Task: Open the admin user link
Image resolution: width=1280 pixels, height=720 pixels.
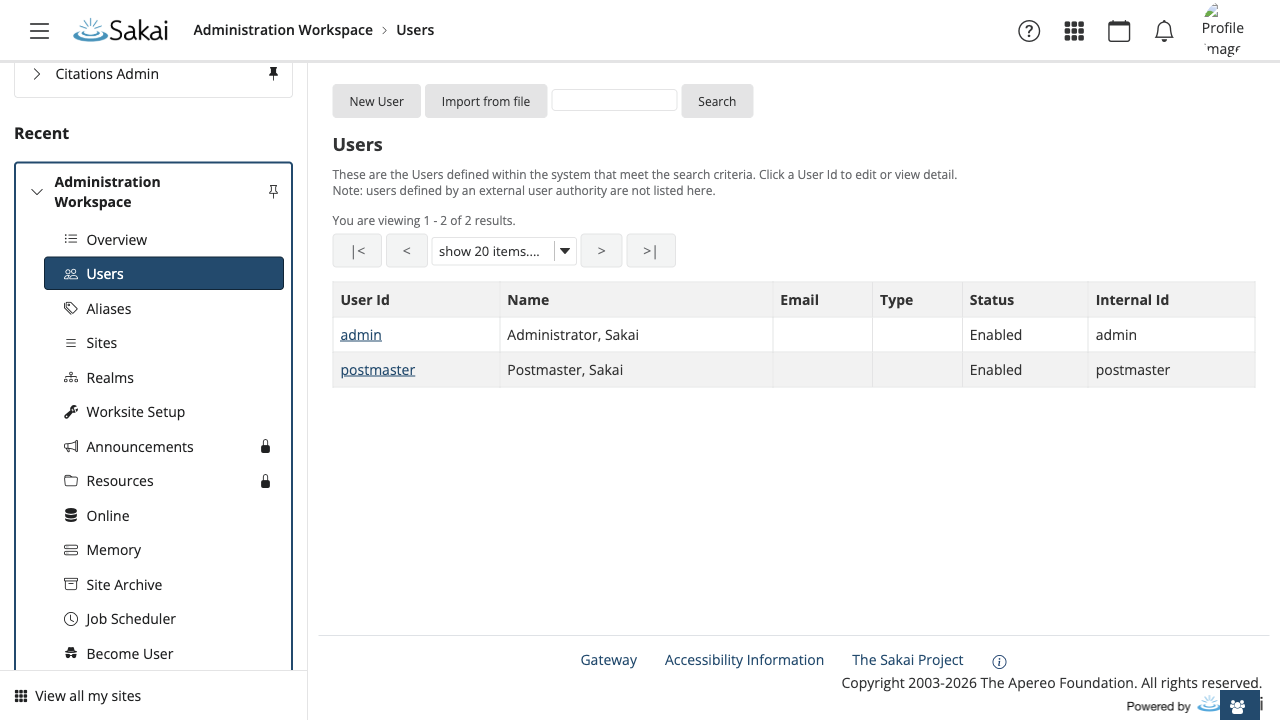Action: coord(361,335)
